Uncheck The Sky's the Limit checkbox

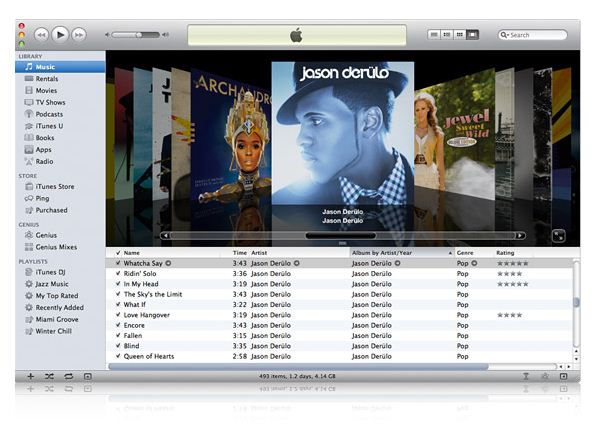click(118, 294)
